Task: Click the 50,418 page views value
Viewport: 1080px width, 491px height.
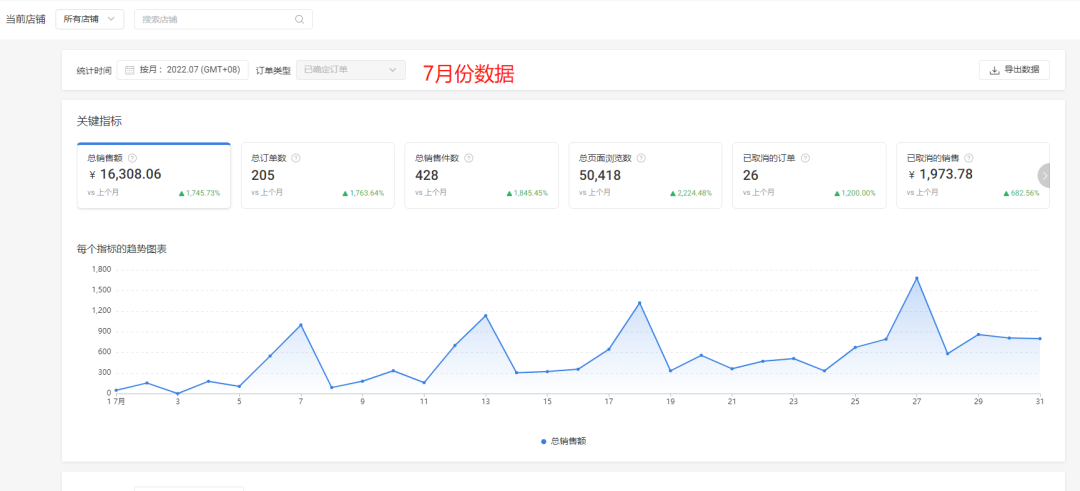Action: (x=600, y=176)
